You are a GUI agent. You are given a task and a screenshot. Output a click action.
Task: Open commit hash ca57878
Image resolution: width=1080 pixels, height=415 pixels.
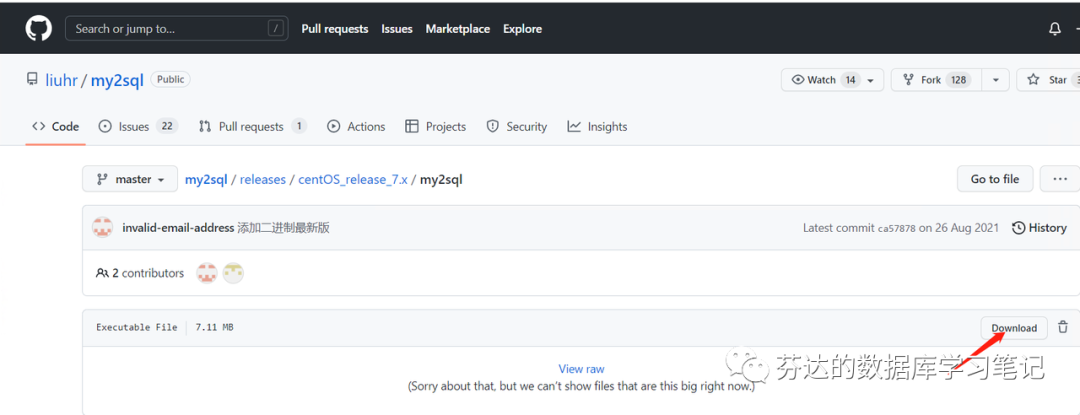click(x=897, y=228)
